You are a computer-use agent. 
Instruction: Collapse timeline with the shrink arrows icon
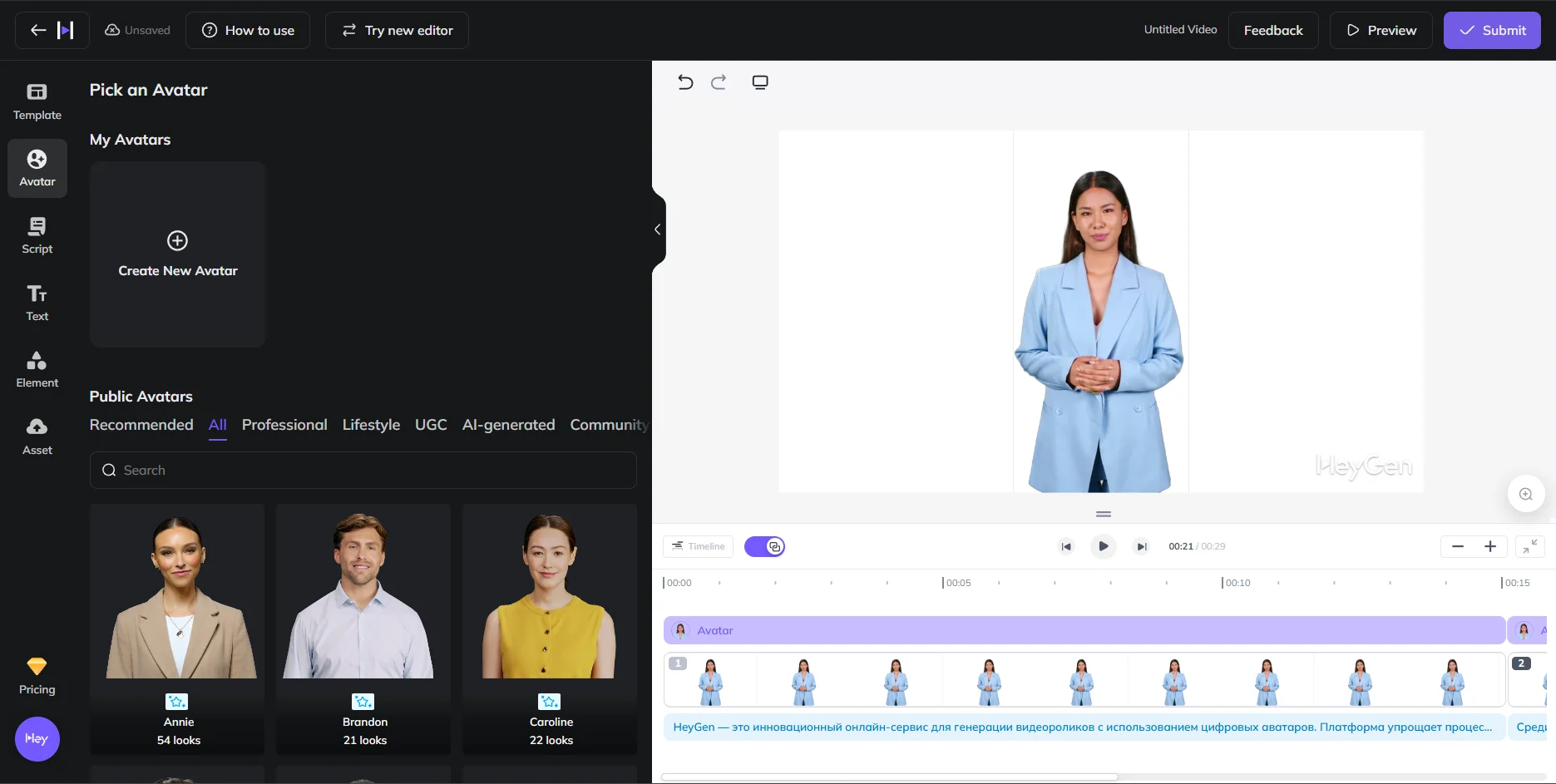[x=1530, y=546]
